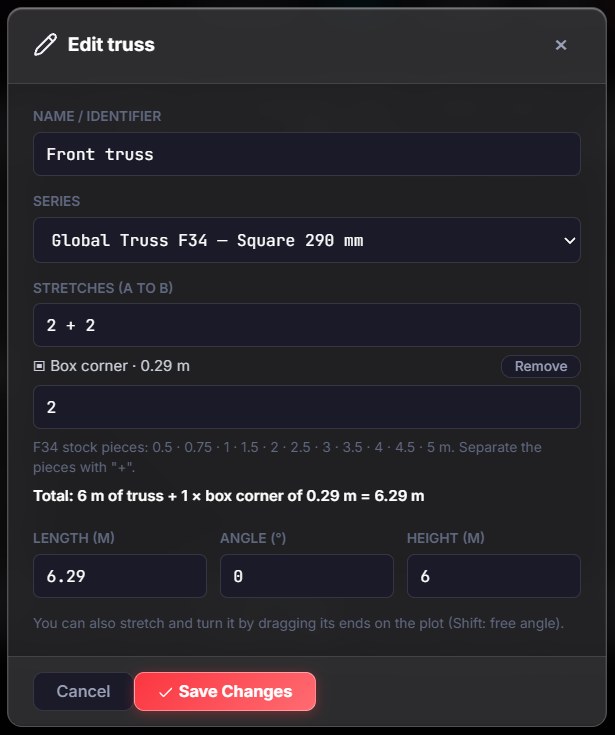Expand the series dropdown chevron arrow
This screenshot has height=735, width=615.
point(570,240)
